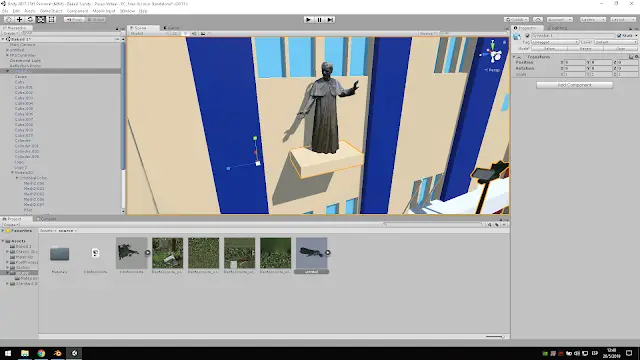Open the Gizmos dropdown in Scene view
Viewport: 640px width, 360px height.
click(x=428, y=33)
